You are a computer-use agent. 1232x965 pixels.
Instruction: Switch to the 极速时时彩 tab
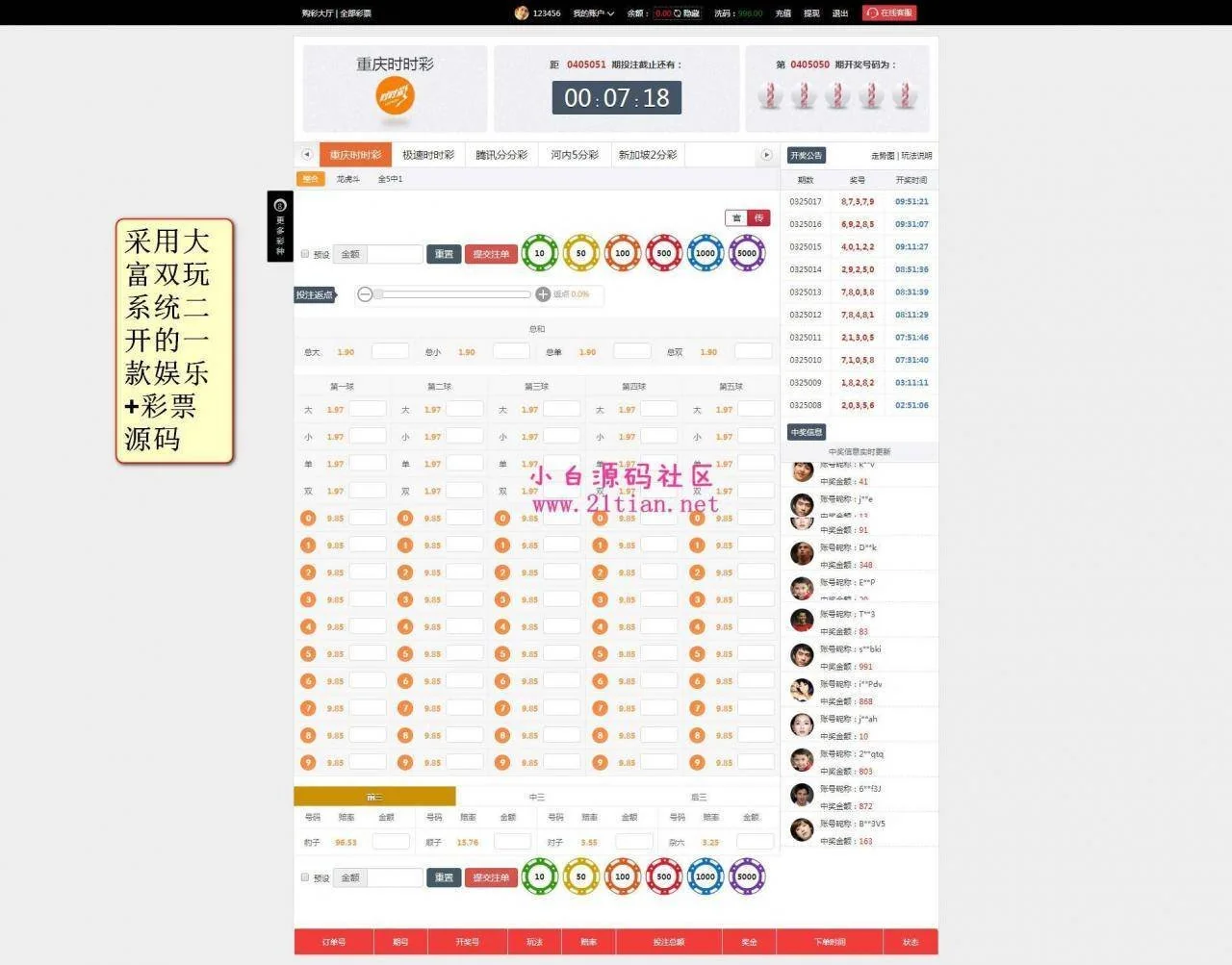427,155
